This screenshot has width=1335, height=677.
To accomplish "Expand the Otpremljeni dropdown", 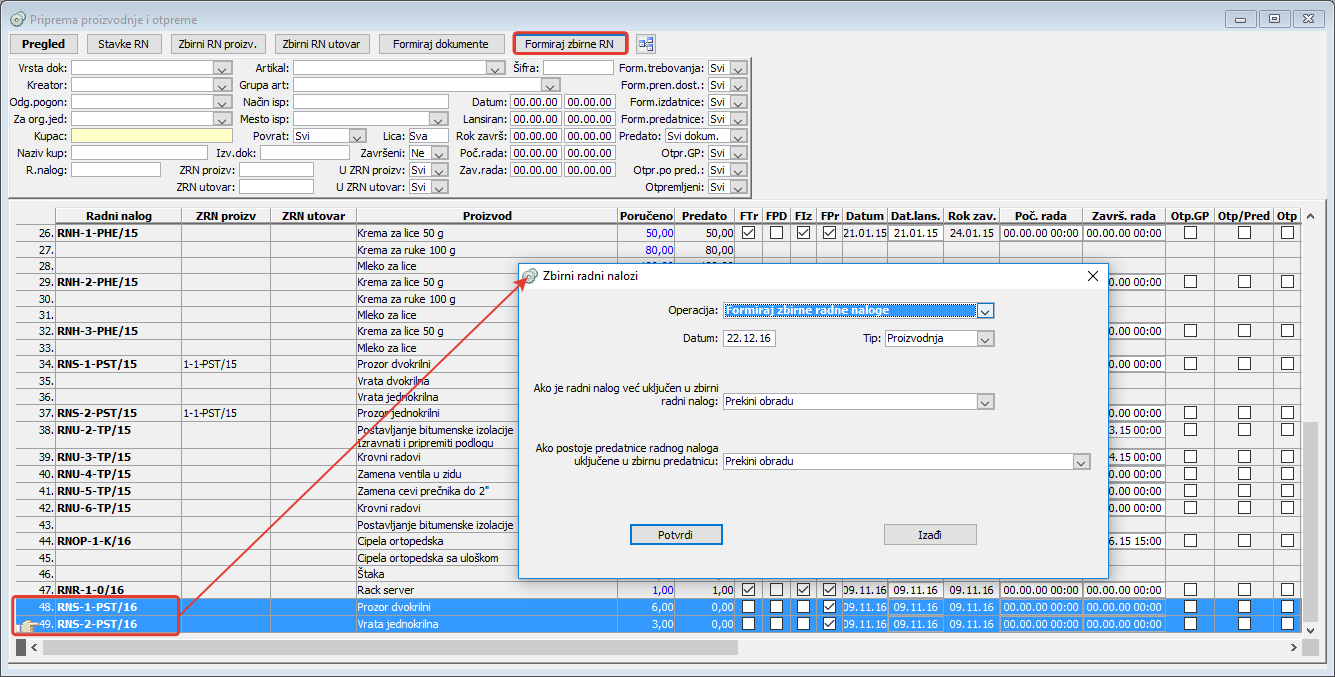I will pyautogui.click(x=738, y=187).
